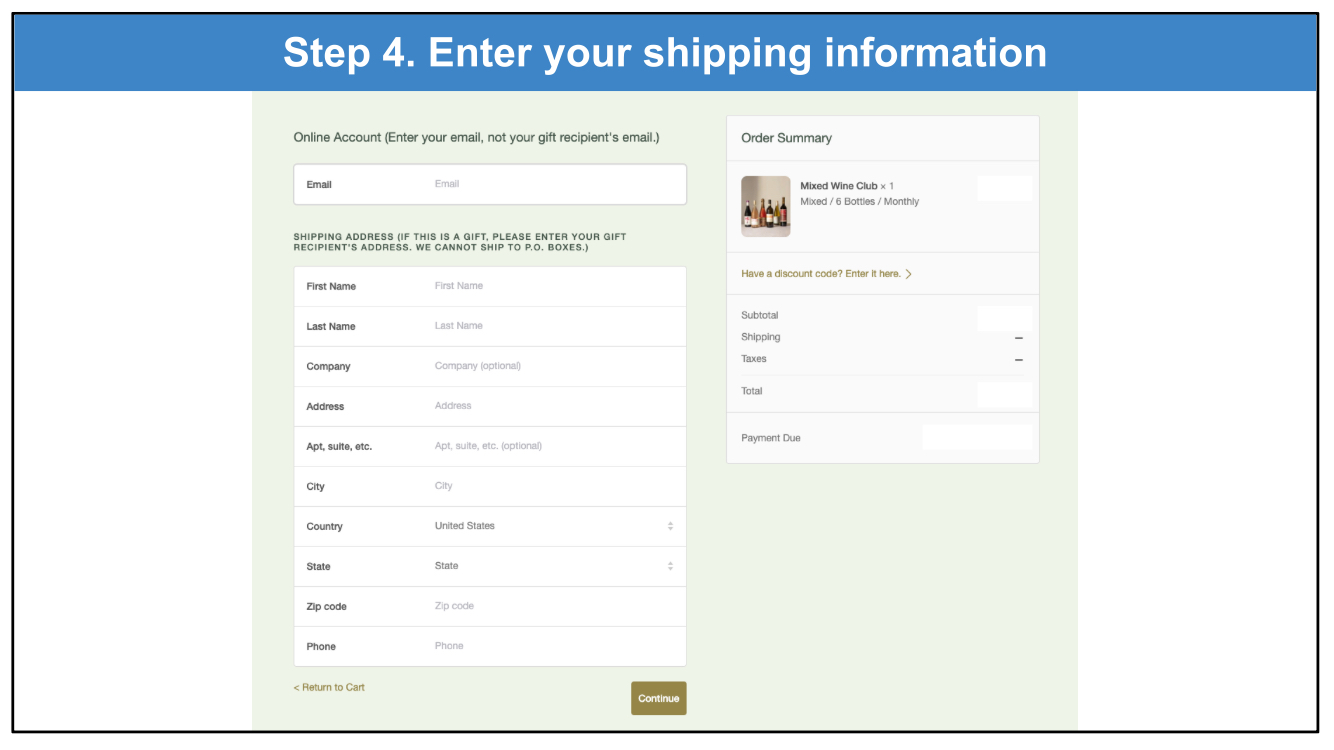1334x750 pixels.
Task: Click the Mixed Wine Club thumbnail
Action: click(x=765, y=206)
